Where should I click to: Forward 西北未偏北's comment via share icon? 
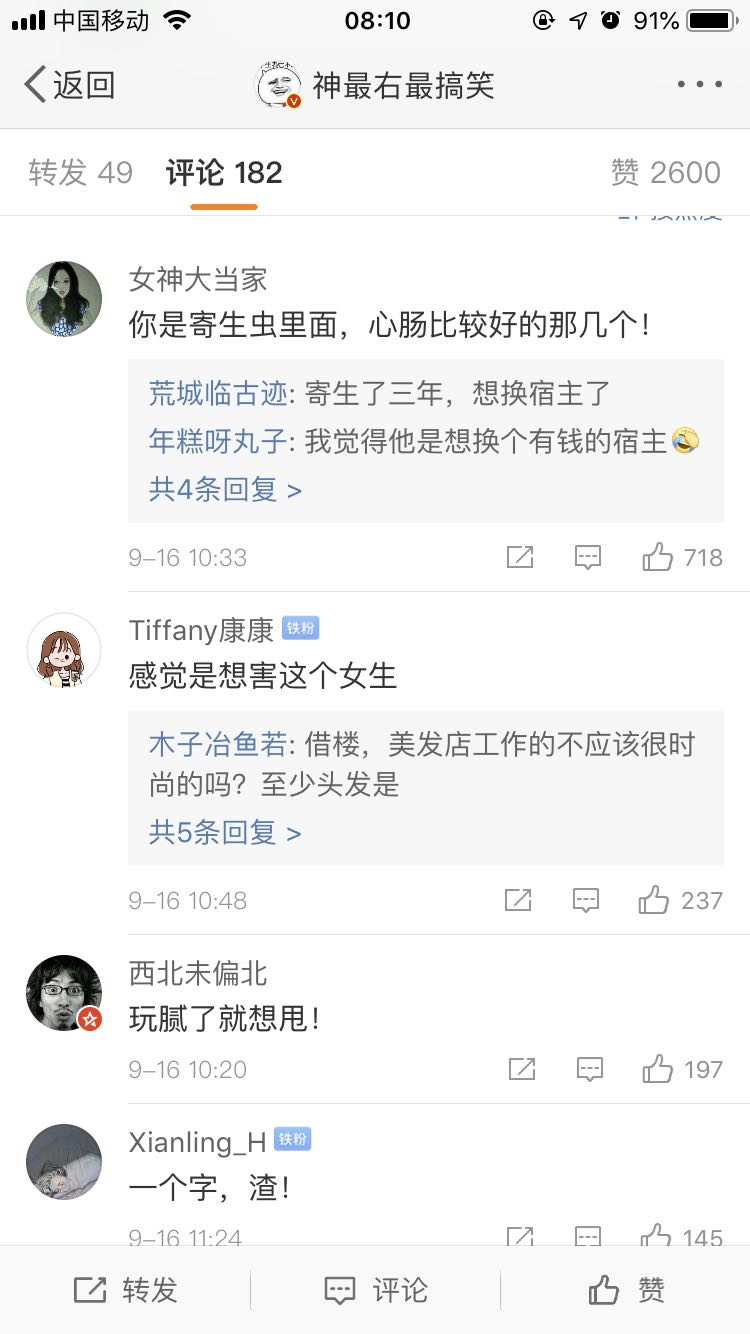[x=522, y=1069]
